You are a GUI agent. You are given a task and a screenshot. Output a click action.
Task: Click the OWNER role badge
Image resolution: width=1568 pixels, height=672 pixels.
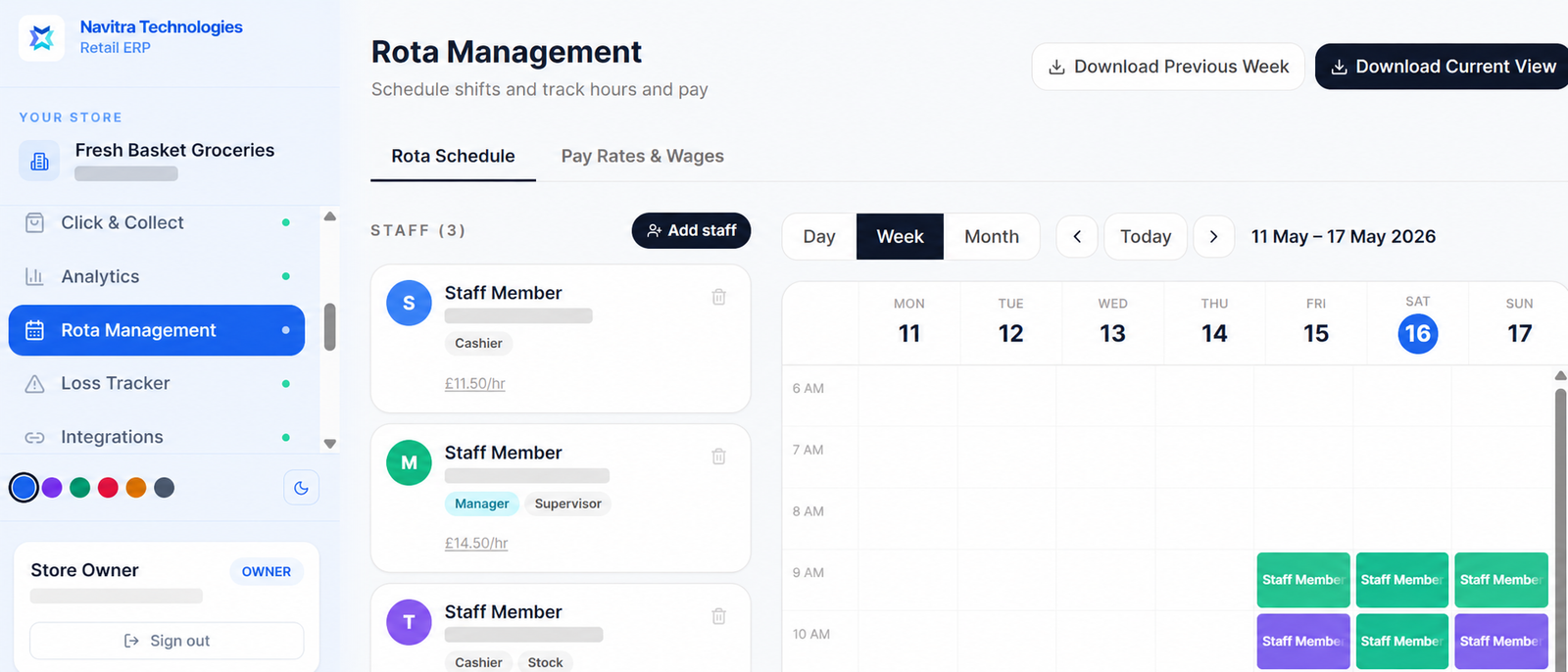tap(267, 571)
